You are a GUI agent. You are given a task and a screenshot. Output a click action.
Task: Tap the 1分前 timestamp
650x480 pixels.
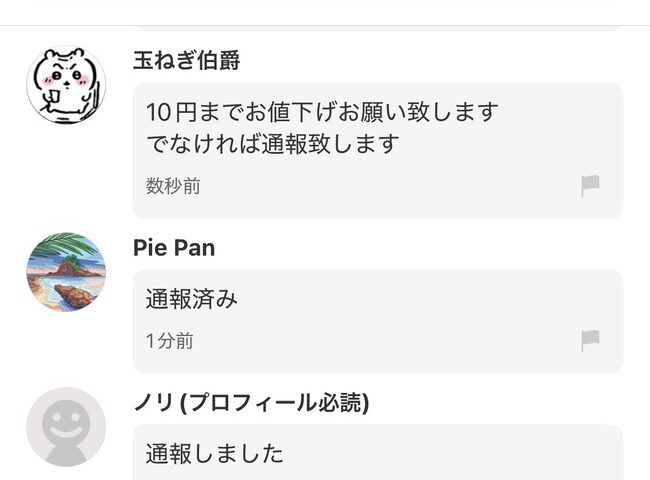coord(170,341)
